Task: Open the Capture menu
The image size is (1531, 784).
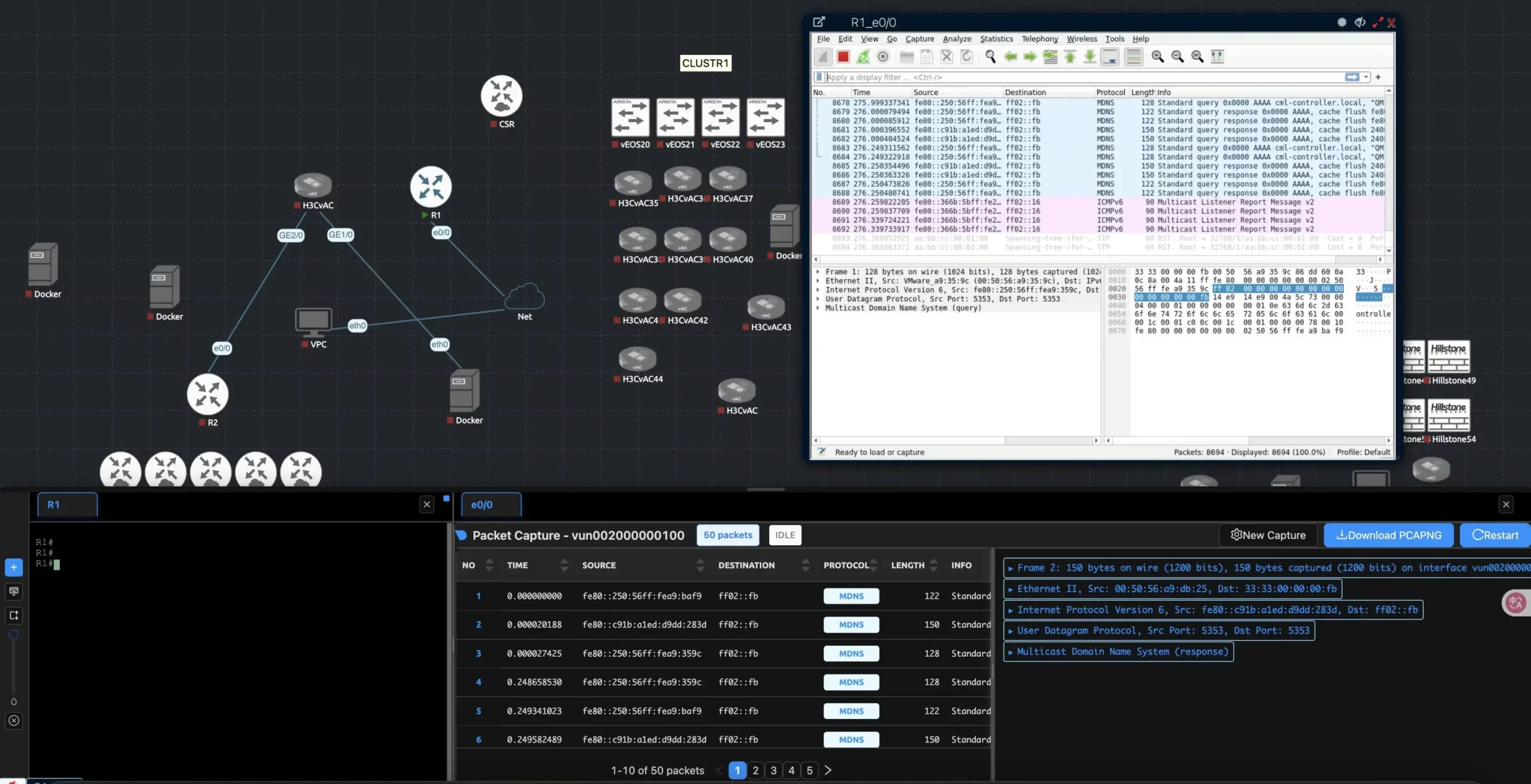Action: (x=919, y=39)
